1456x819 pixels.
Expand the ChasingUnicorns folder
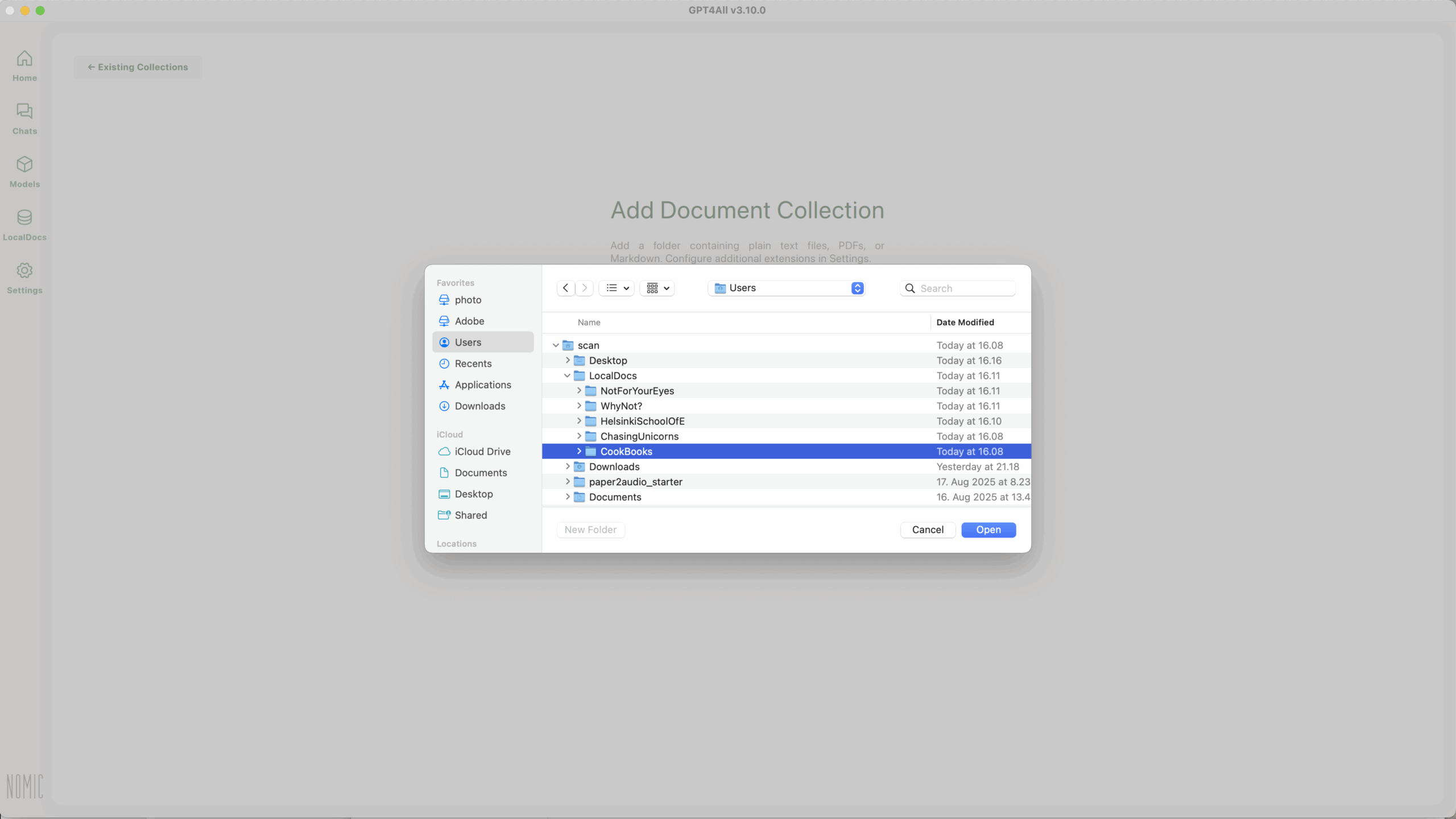click(579, 436)
